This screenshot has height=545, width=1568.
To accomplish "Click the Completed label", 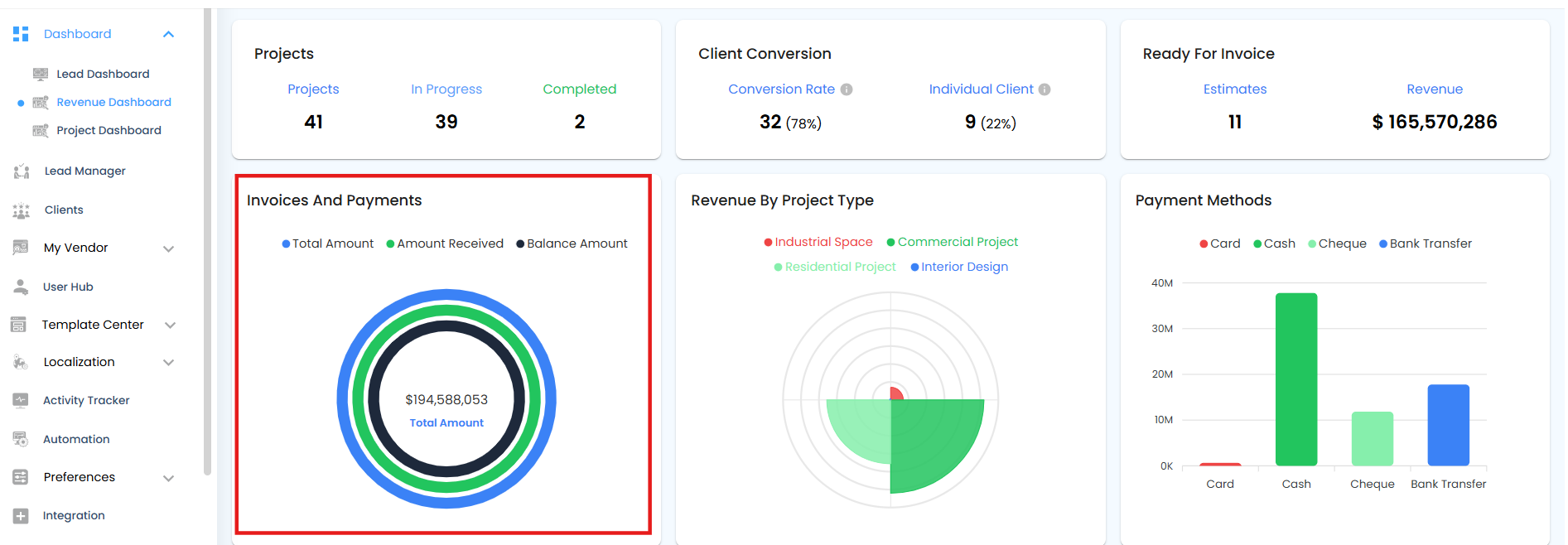I will [580, 89].
